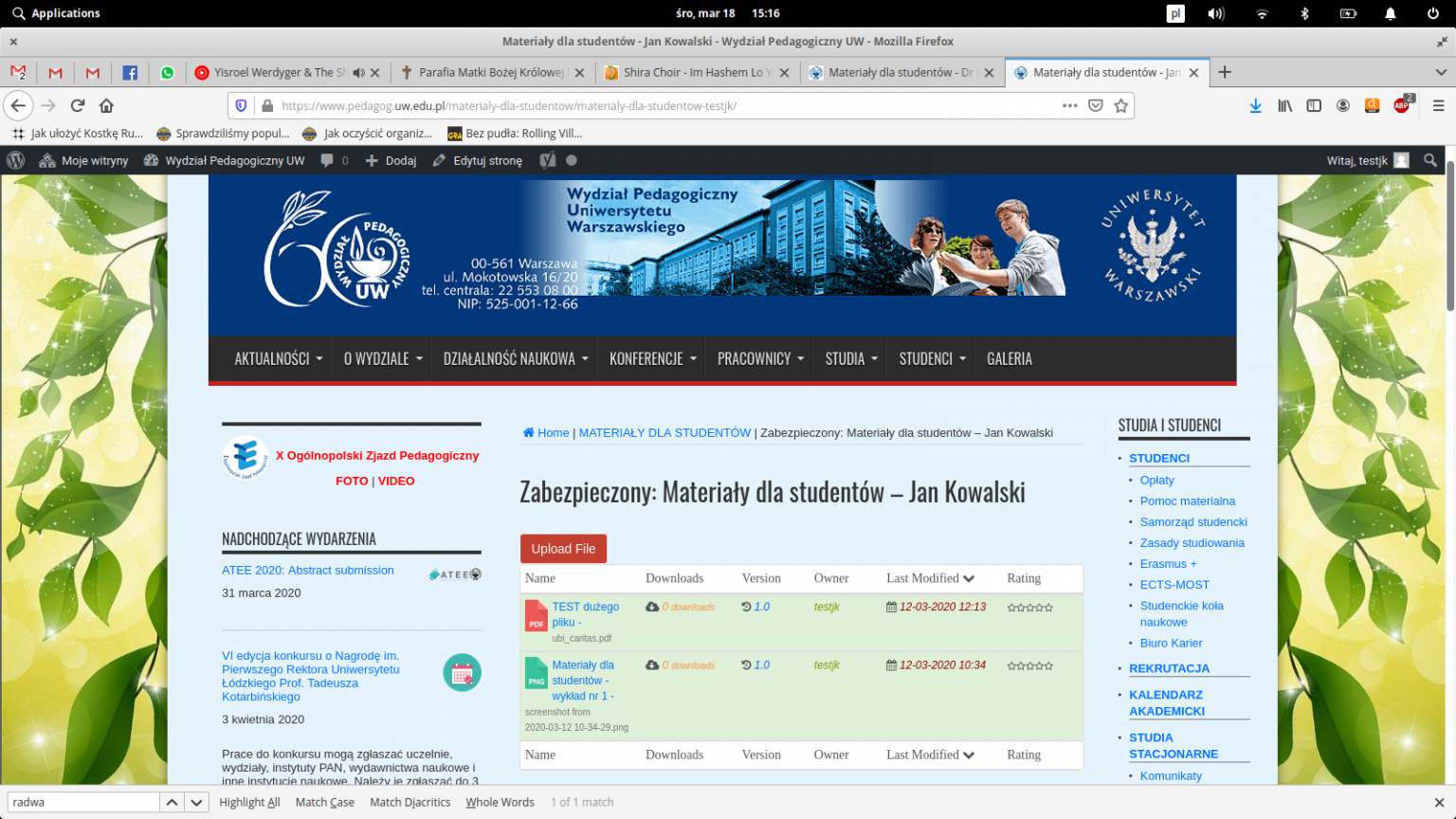The height and width of the screenshot is (819, 1456).
Task: Switch to Yisroel Werdyger YouTube tab
Action: tap(269, 73)
